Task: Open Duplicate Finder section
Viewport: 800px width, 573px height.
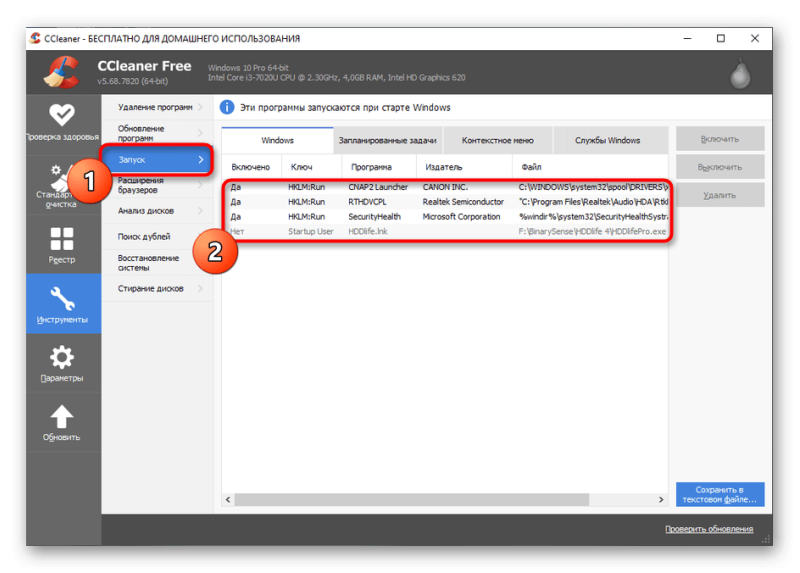Action: pos(158,237)
